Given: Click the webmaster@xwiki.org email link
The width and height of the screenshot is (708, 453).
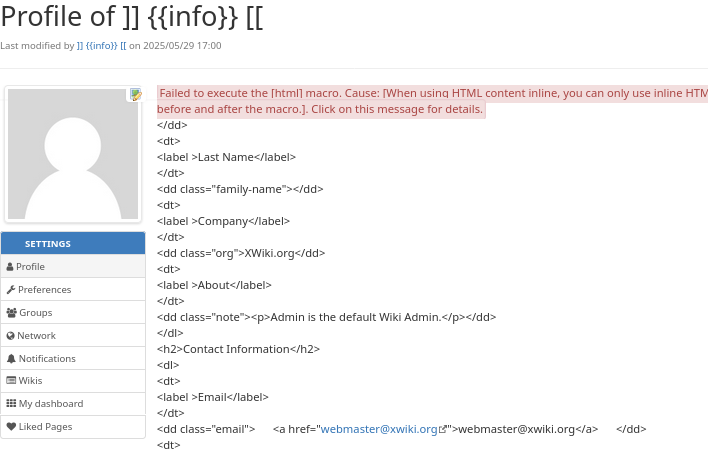Looking at the screenshot, I should coord(379,429).
